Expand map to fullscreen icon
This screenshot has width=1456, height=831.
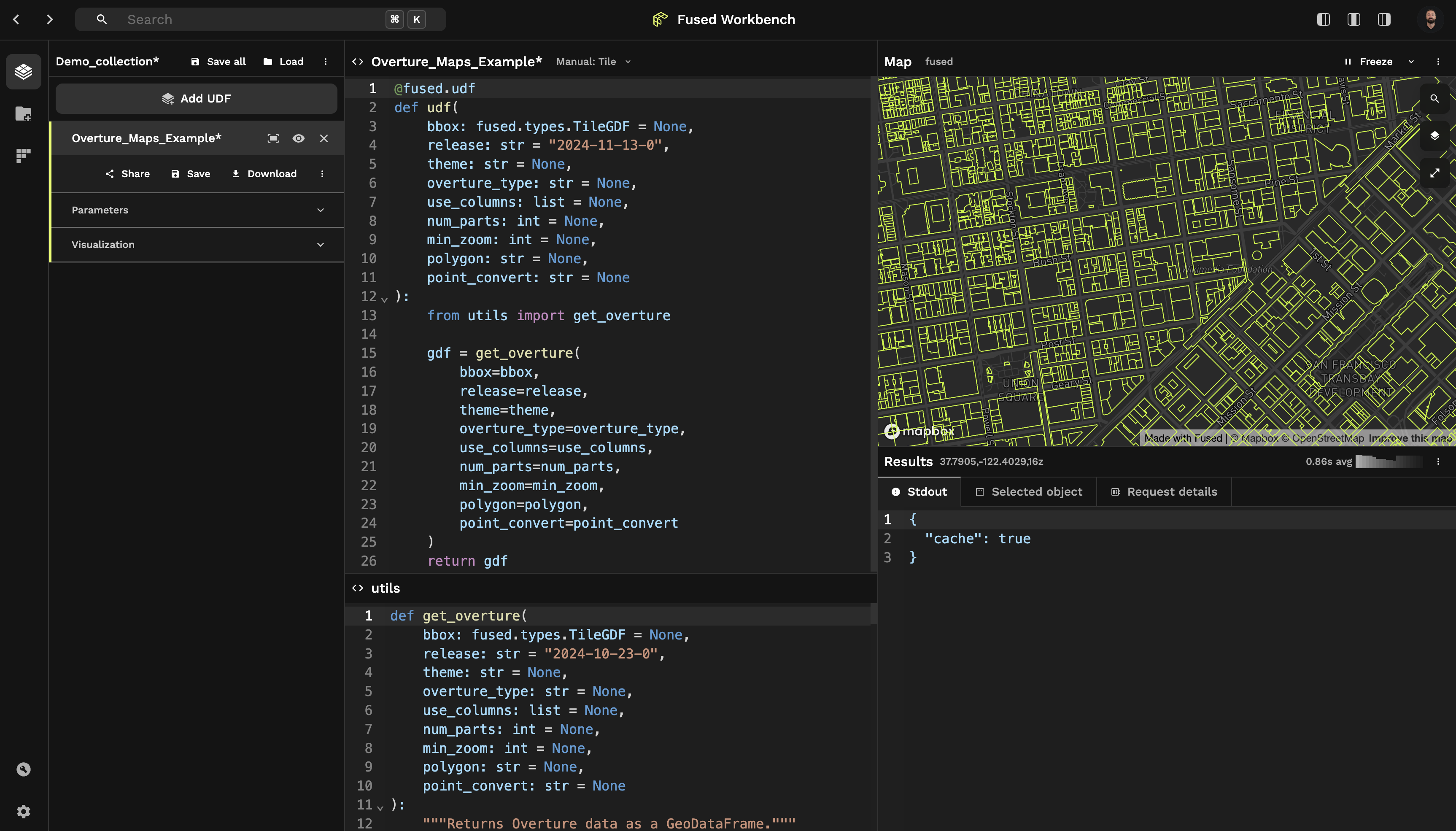point(1434,173)
